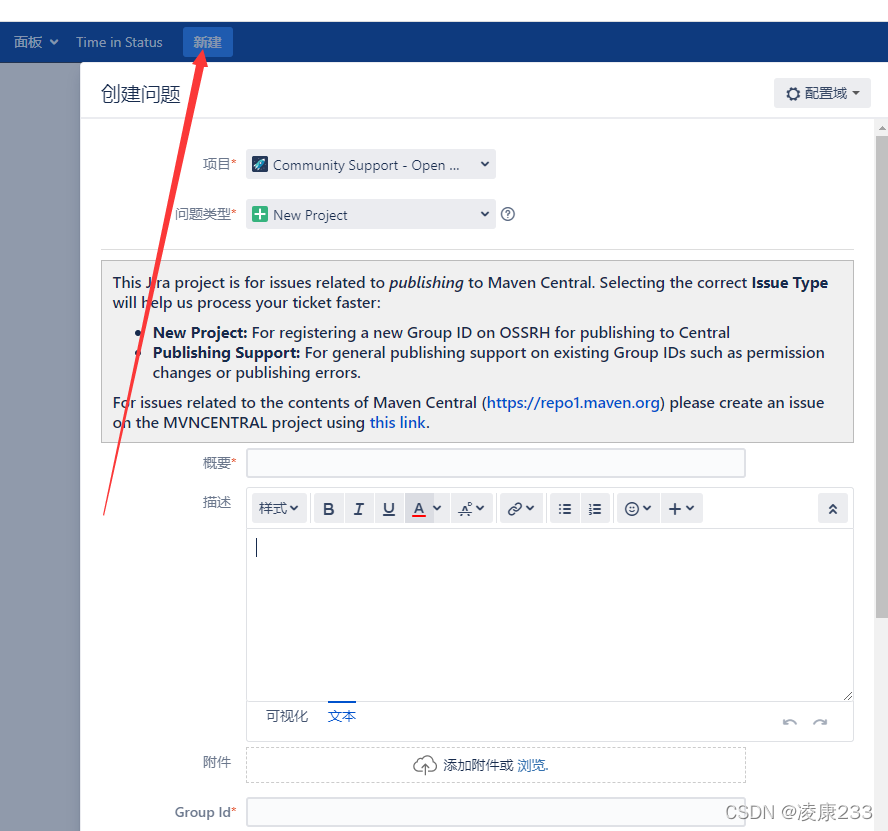The height and width of the screenshot is (831, 888).
Task: Click the redo arrow icon
Action: click(x=820, y=722)
